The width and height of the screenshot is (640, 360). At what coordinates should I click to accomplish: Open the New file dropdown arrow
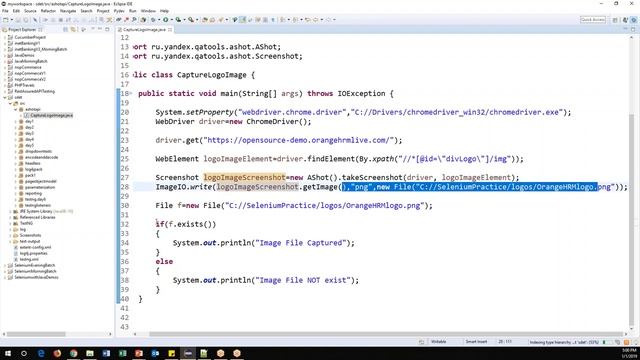12,20
